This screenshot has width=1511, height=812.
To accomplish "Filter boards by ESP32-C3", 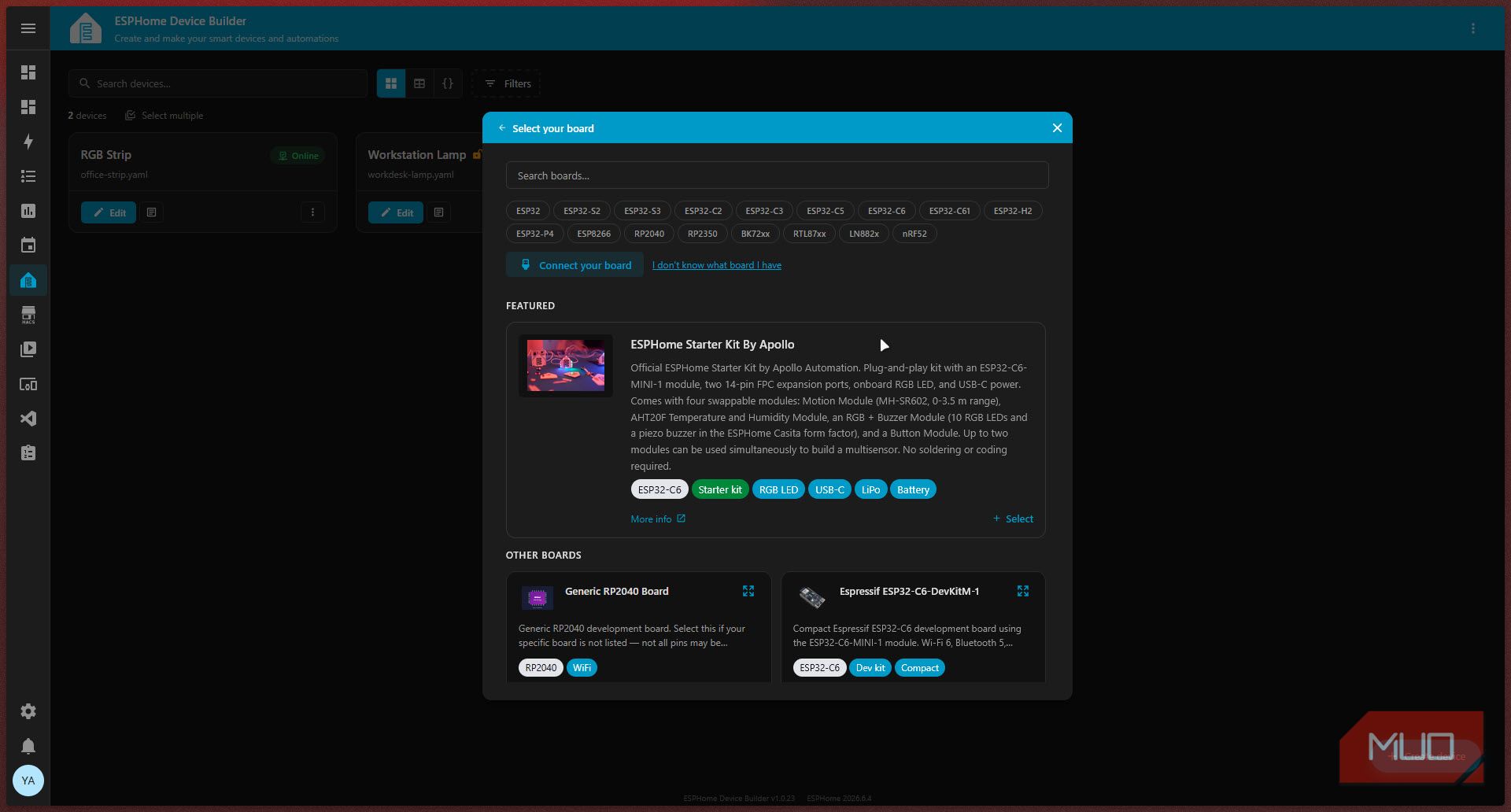I will coord(764,211).
